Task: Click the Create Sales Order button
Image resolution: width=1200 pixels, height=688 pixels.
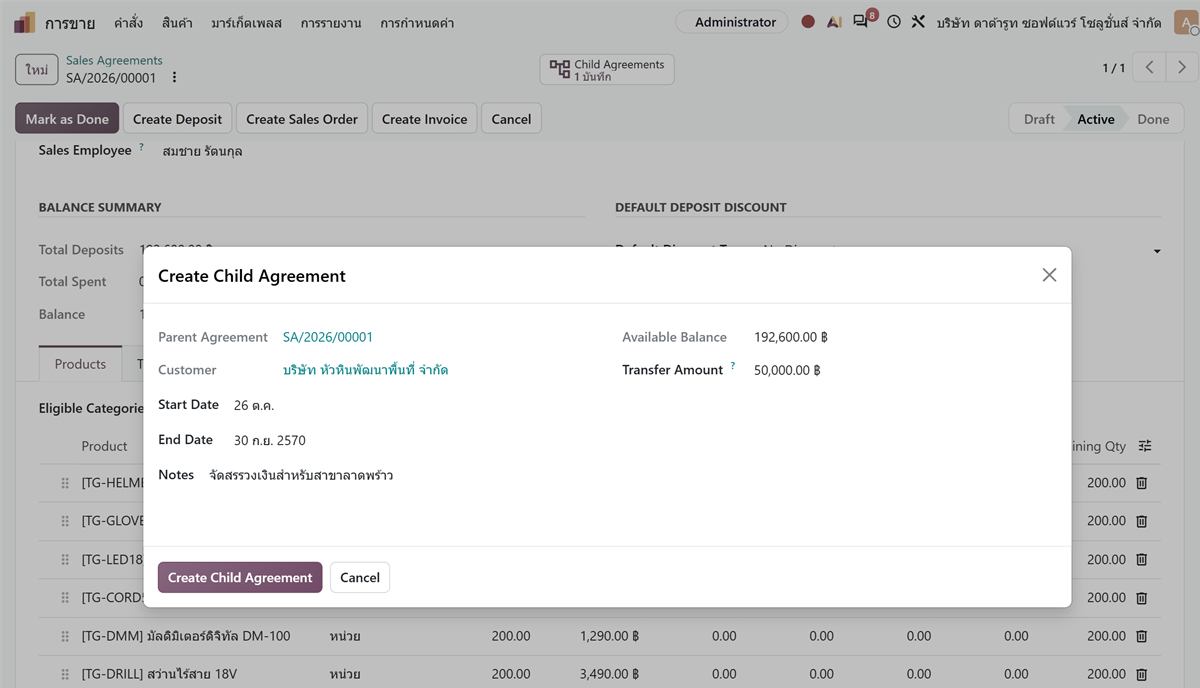Action: coord(302,119)
